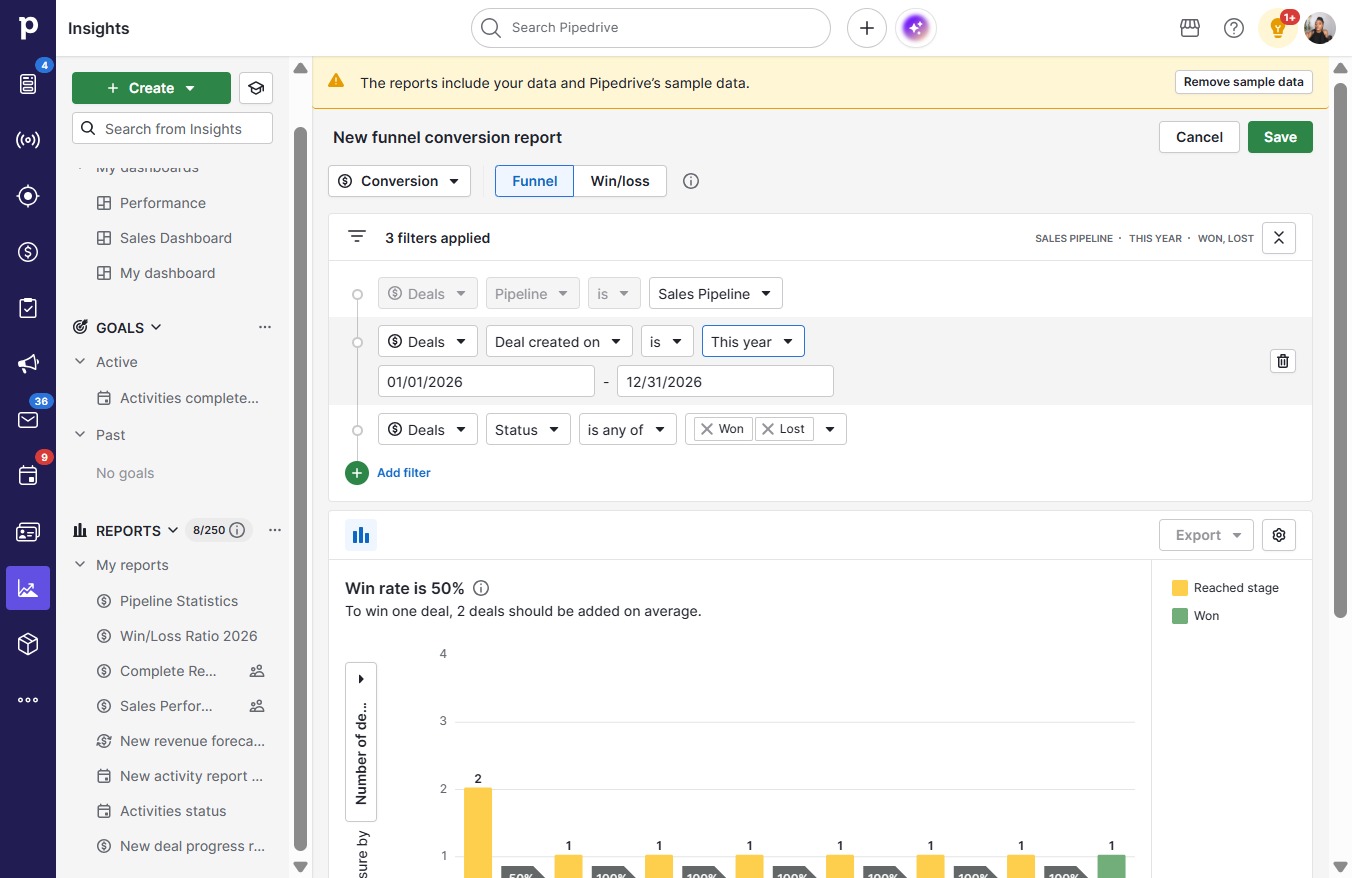The width and height of the screenshot is (1352, 878).
Task: Open the Deals dollar icon in sidebar
Action: pos(28,252)
